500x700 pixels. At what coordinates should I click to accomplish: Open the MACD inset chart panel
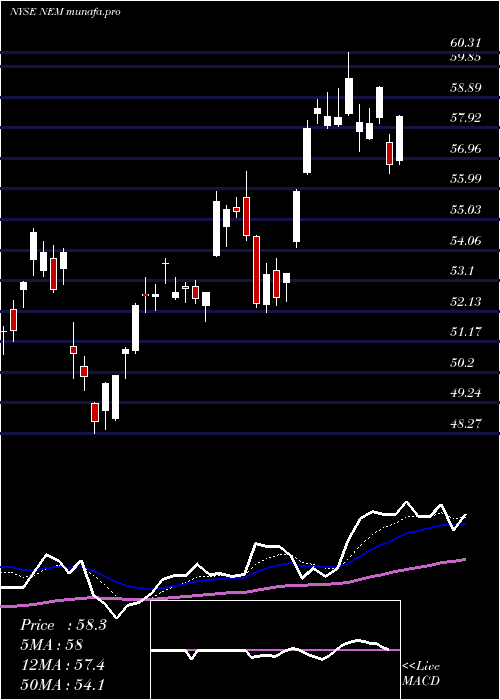[275, 650]
